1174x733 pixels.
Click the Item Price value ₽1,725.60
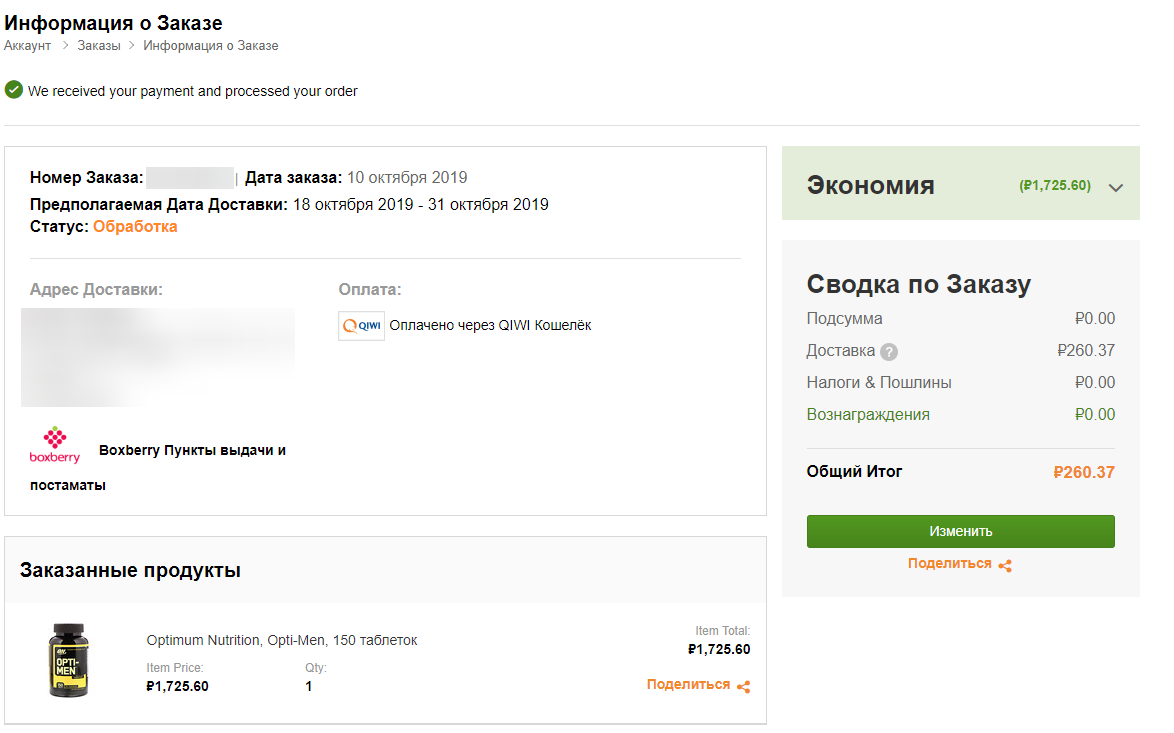(x=177, y=686)
